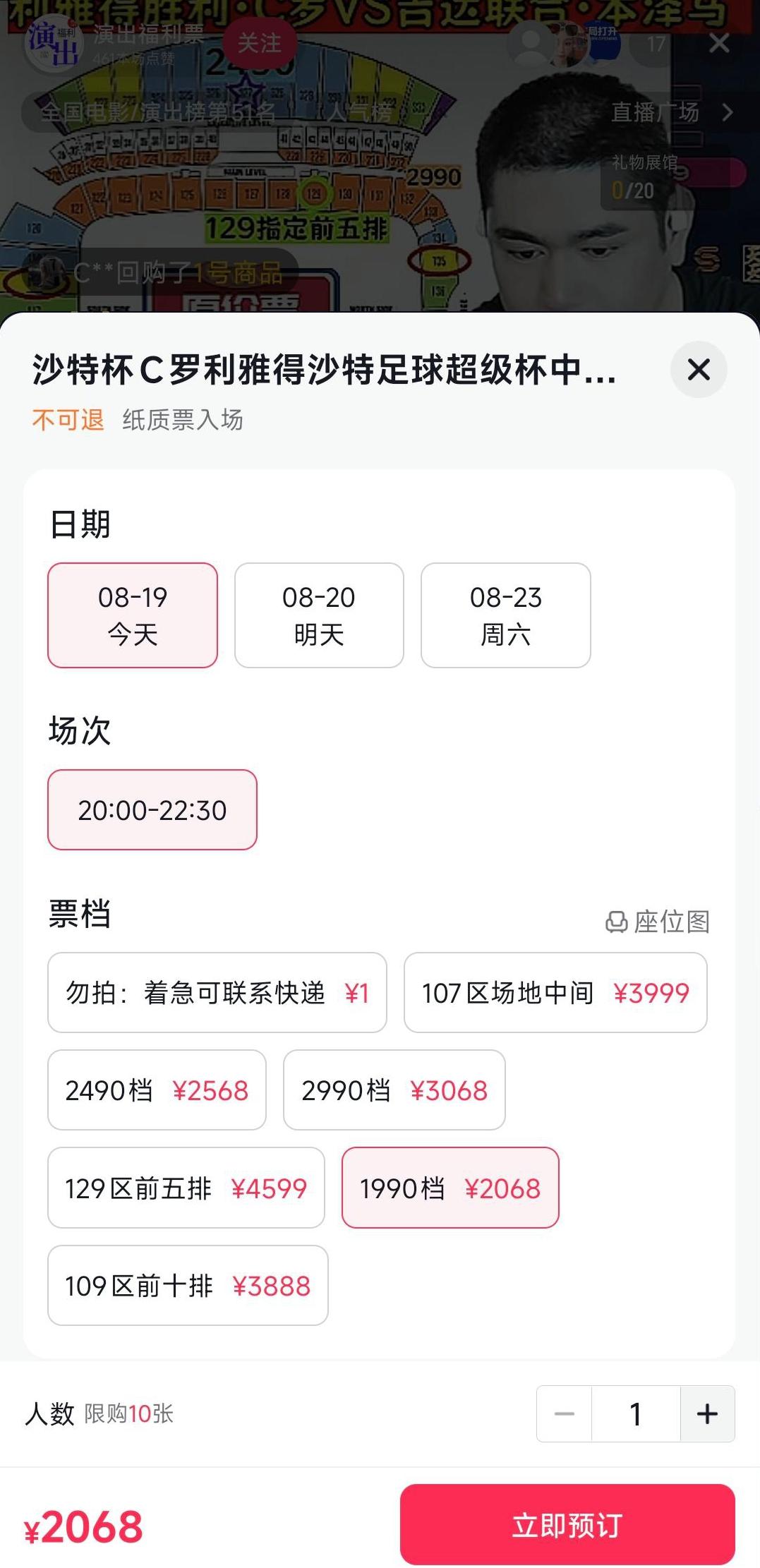
Task: Follow the streamer with 关注 button
Action: pos(259,43)
